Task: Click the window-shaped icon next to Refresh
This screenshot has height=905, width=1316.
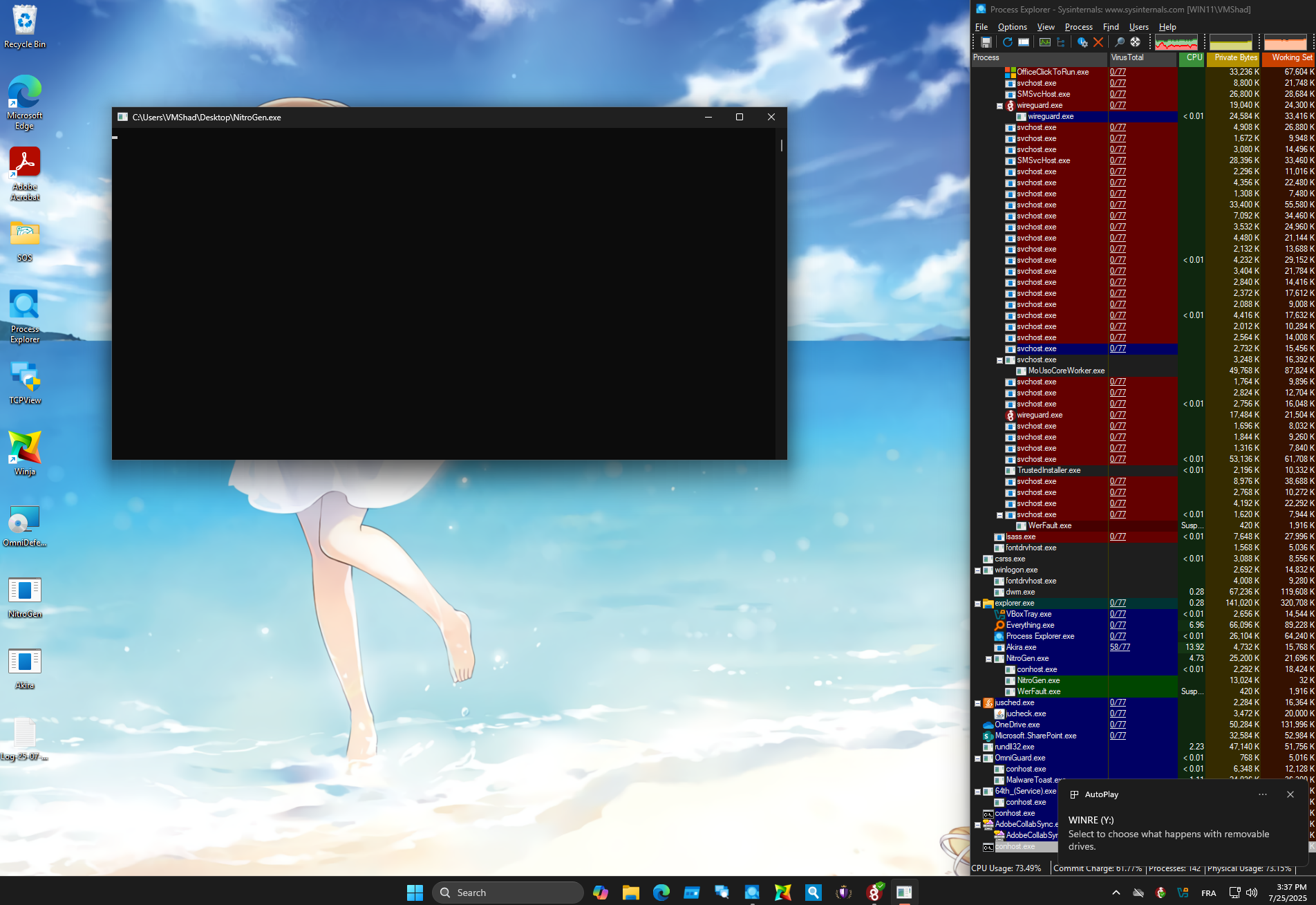Action: click(1024, 42)
